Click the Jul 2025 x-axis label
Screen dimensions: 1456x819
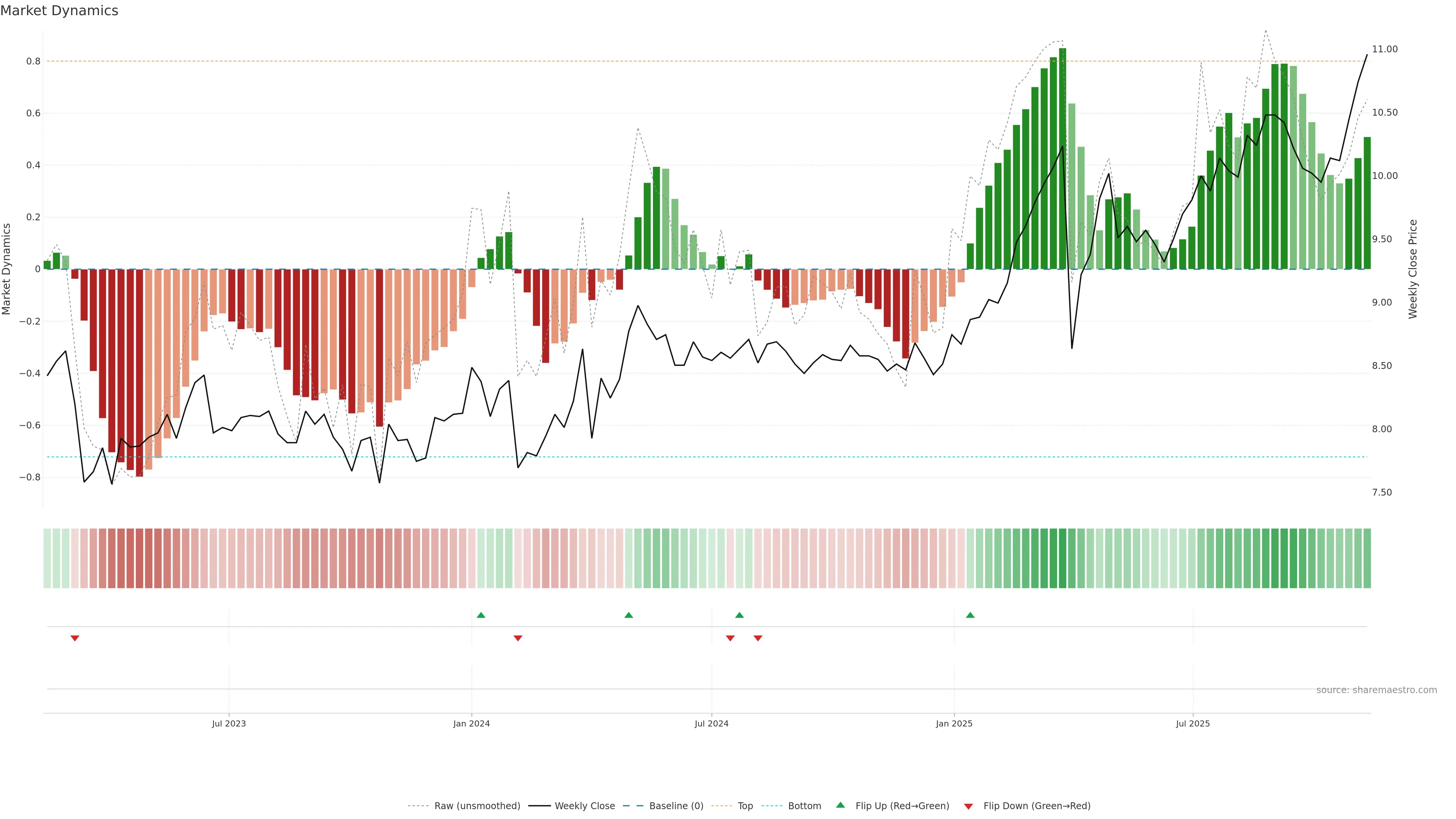[1192, 723]
